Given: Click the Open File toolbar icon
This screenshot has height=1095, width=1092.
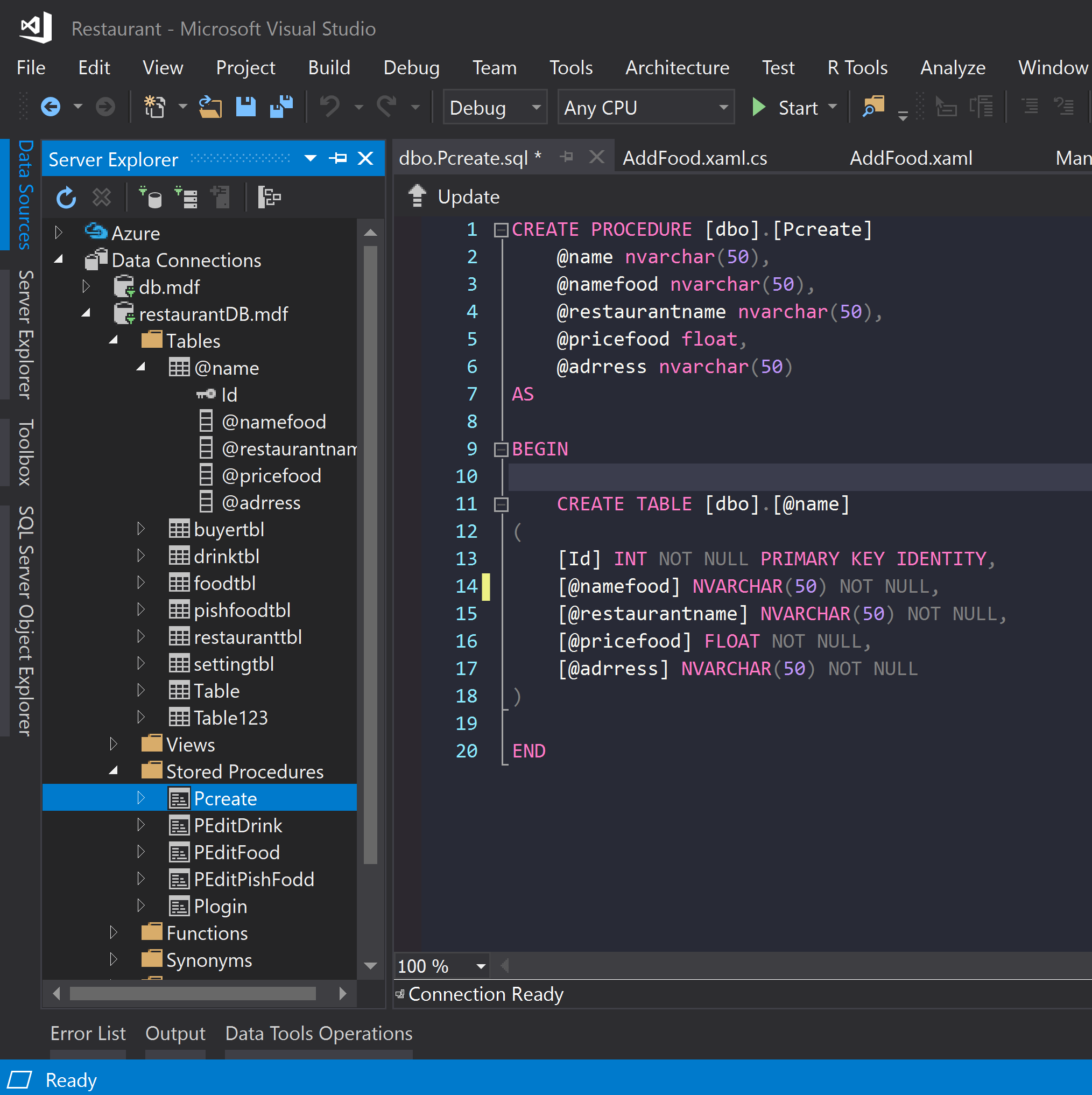Looking at the screenshot, I should (x=210, y=107).
